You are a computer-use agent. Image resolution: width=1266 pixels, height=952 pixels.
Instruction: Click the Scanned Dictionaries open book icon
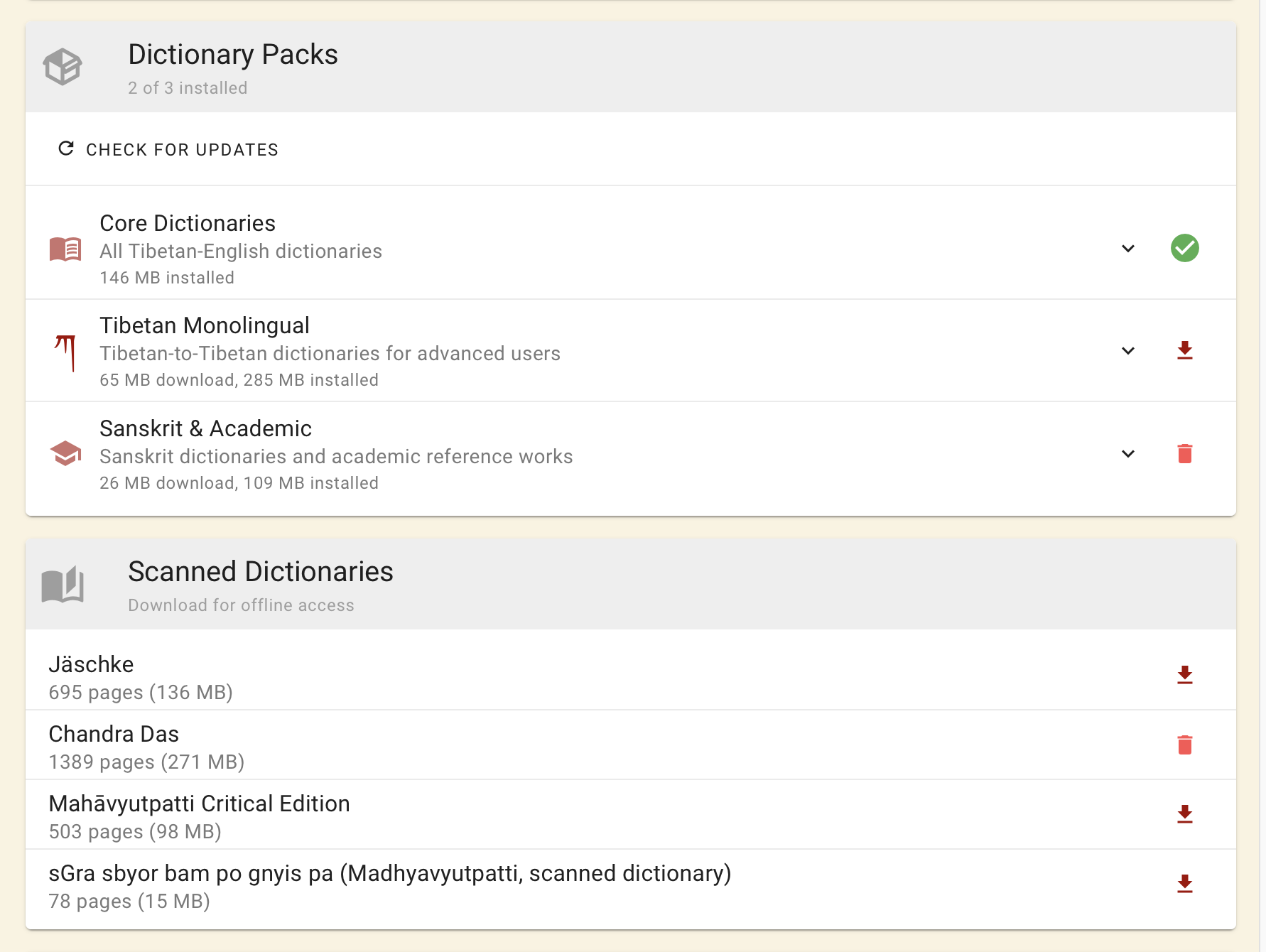click(65, 584)
